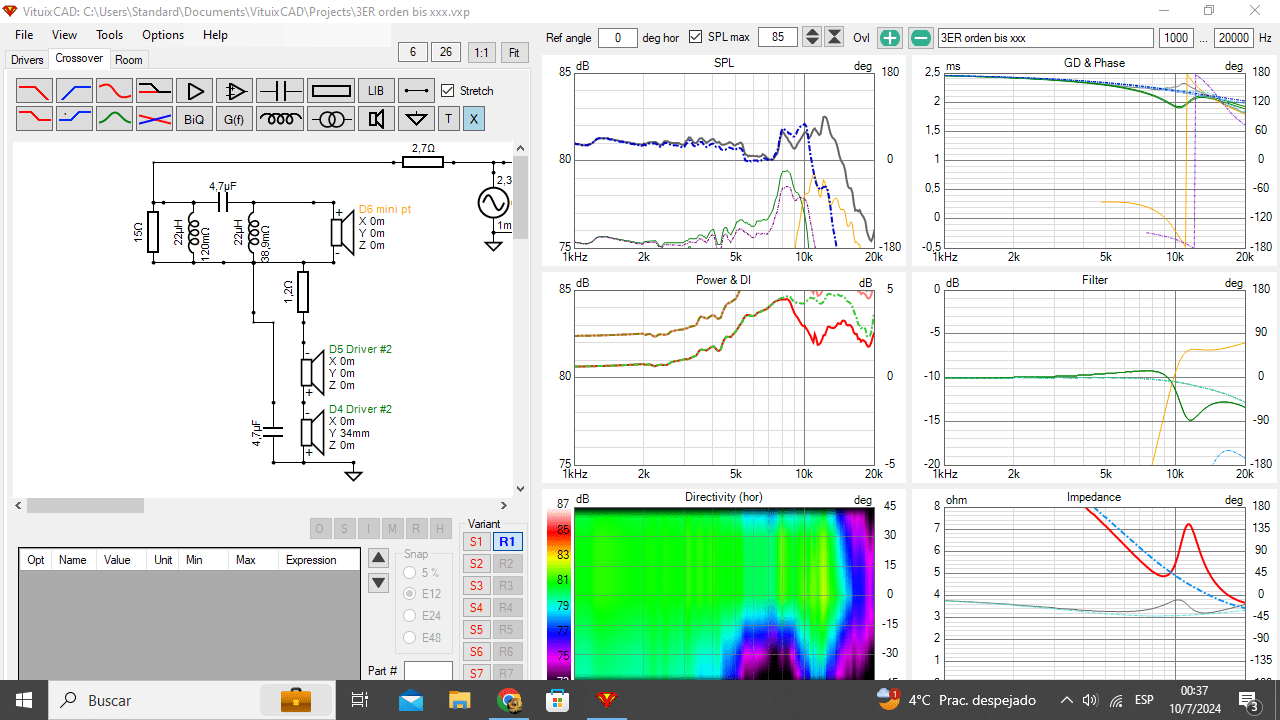Switch to the Room tab
The height and width of the screenshot is (720, 1280).
pyautogui.click(x=129, y=60)
